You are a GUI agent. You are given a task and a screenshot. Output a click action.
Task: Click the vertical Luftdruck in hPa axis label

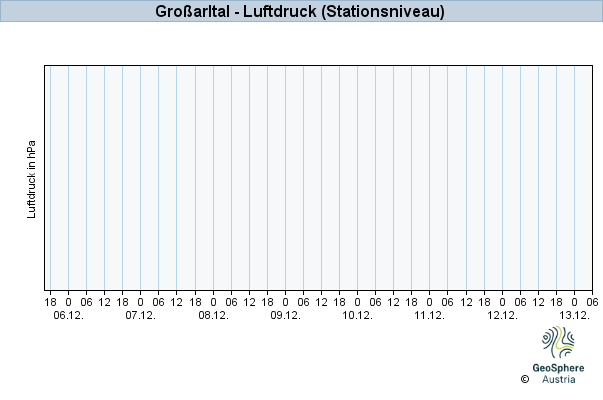tap(32, 179)
